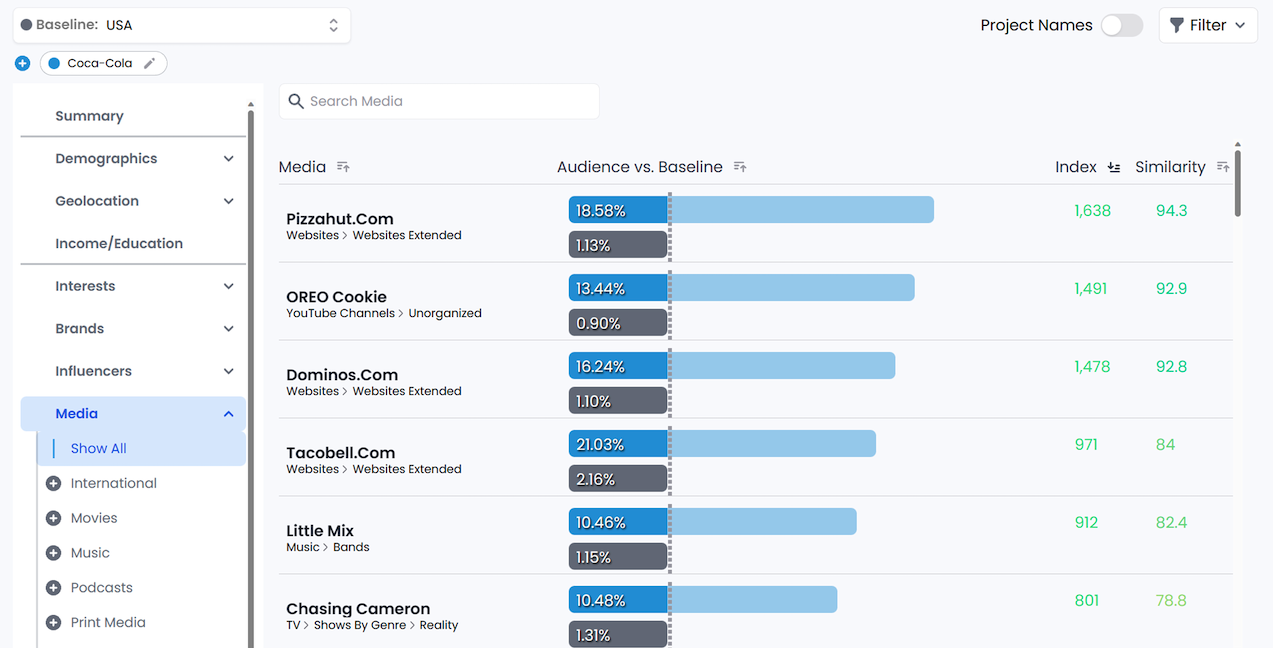1273x648 pixels.
Task: Expand the Brands section chevron
Action: [229, 329]
